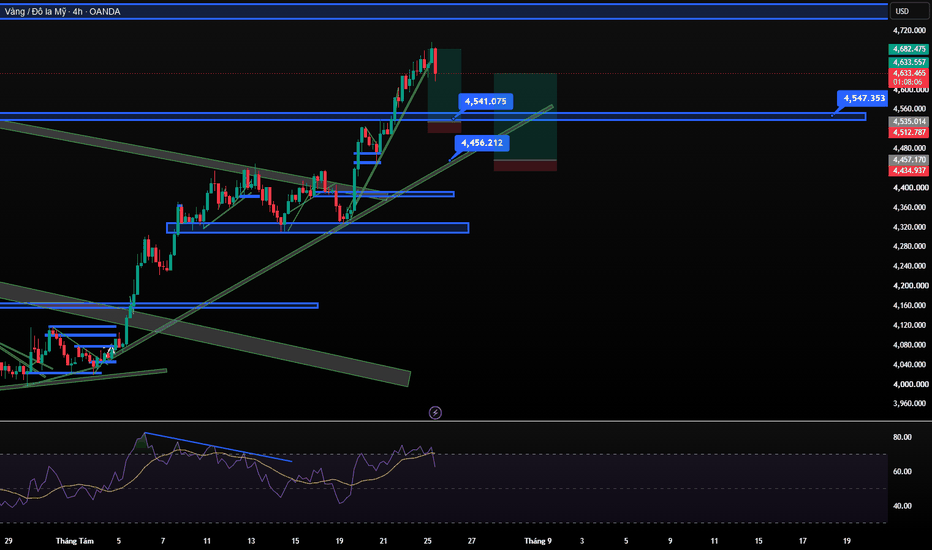Click the green 4,682.475 price axis tag
932x550 pixels.
[x=908, y=49]
